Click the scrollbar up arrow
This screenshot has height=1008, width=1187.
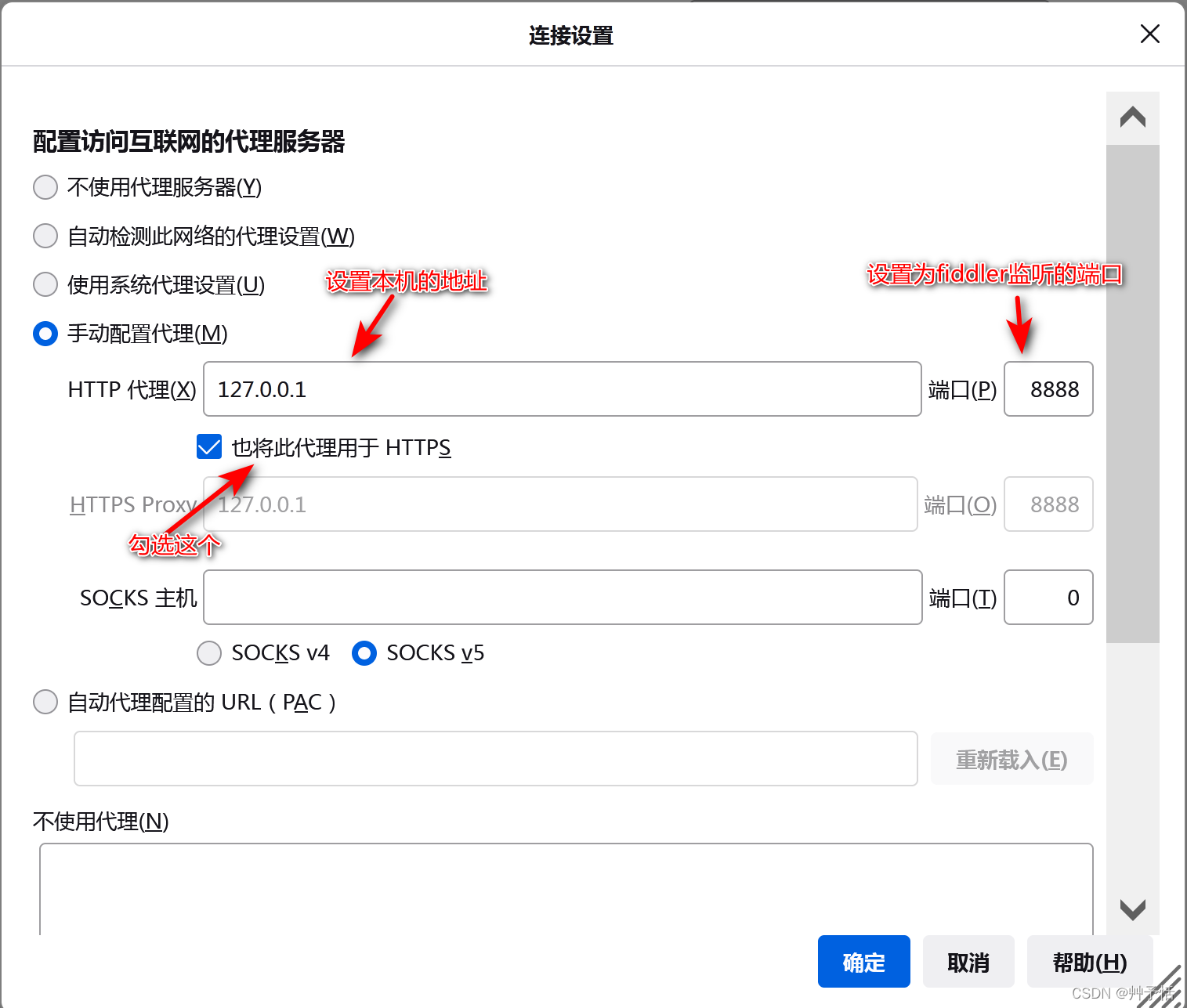(1133, 118)
